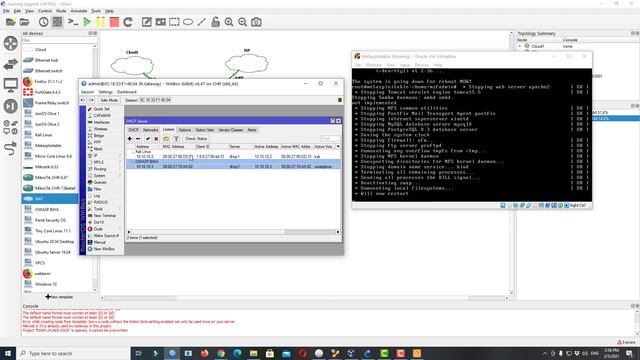Expand the System submenu in WinBox
The image size is (640, 360).
pyautogui.click(x=104, y=176)
